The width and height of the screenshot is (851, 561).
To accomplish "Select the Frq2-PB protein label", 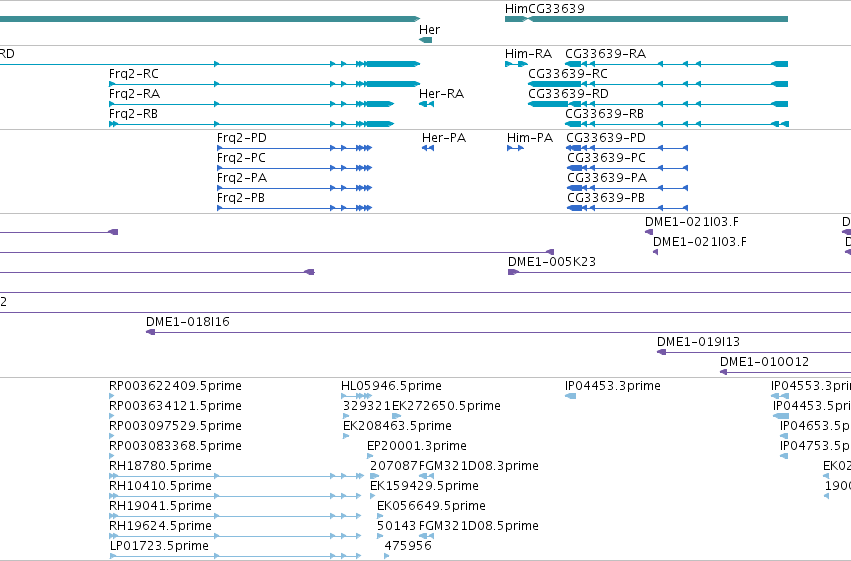I will (240, 198).
